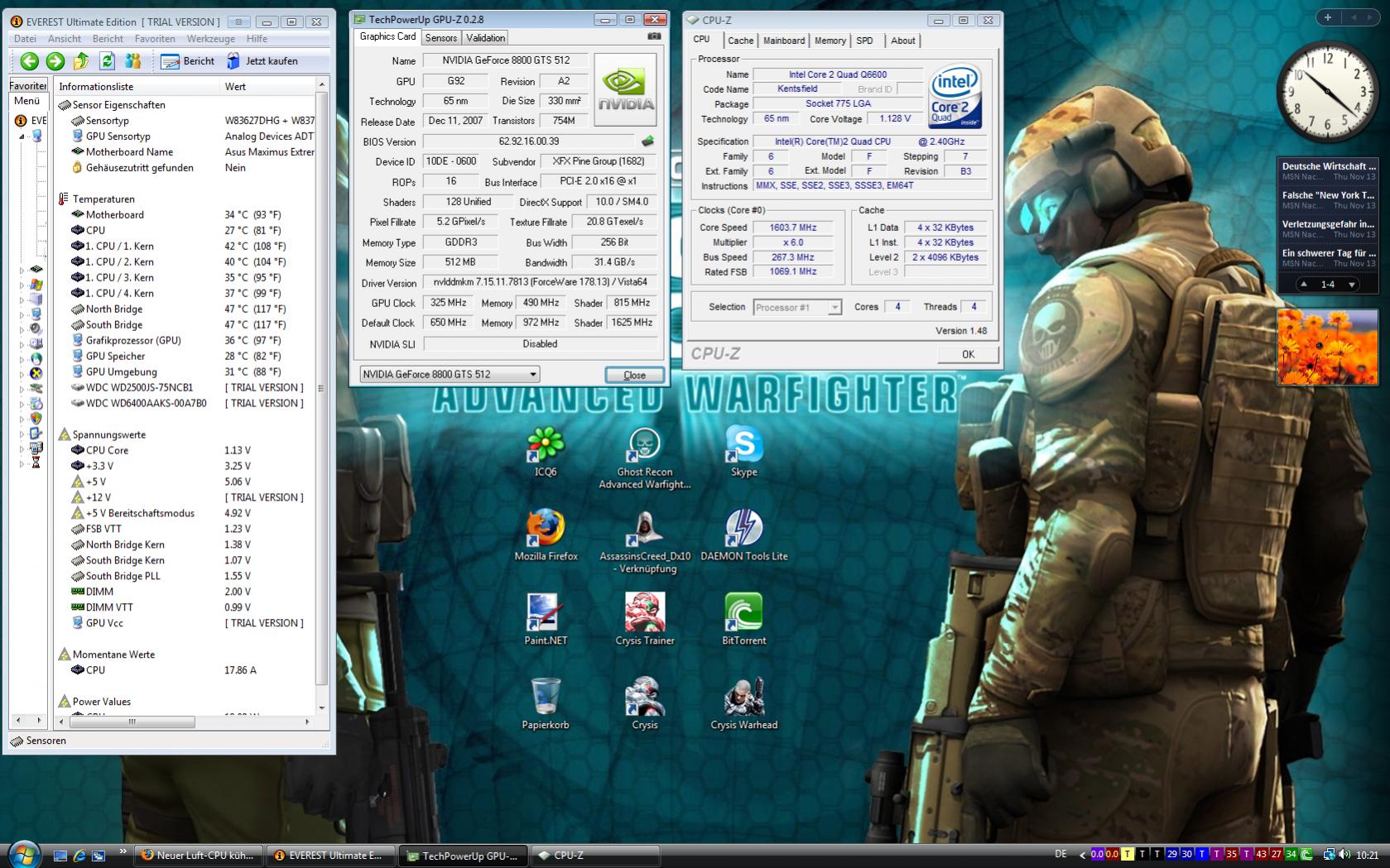Click the BIOS save chip icon in GPU-Z
1390x868 pixels.
(x=648, y=141)
